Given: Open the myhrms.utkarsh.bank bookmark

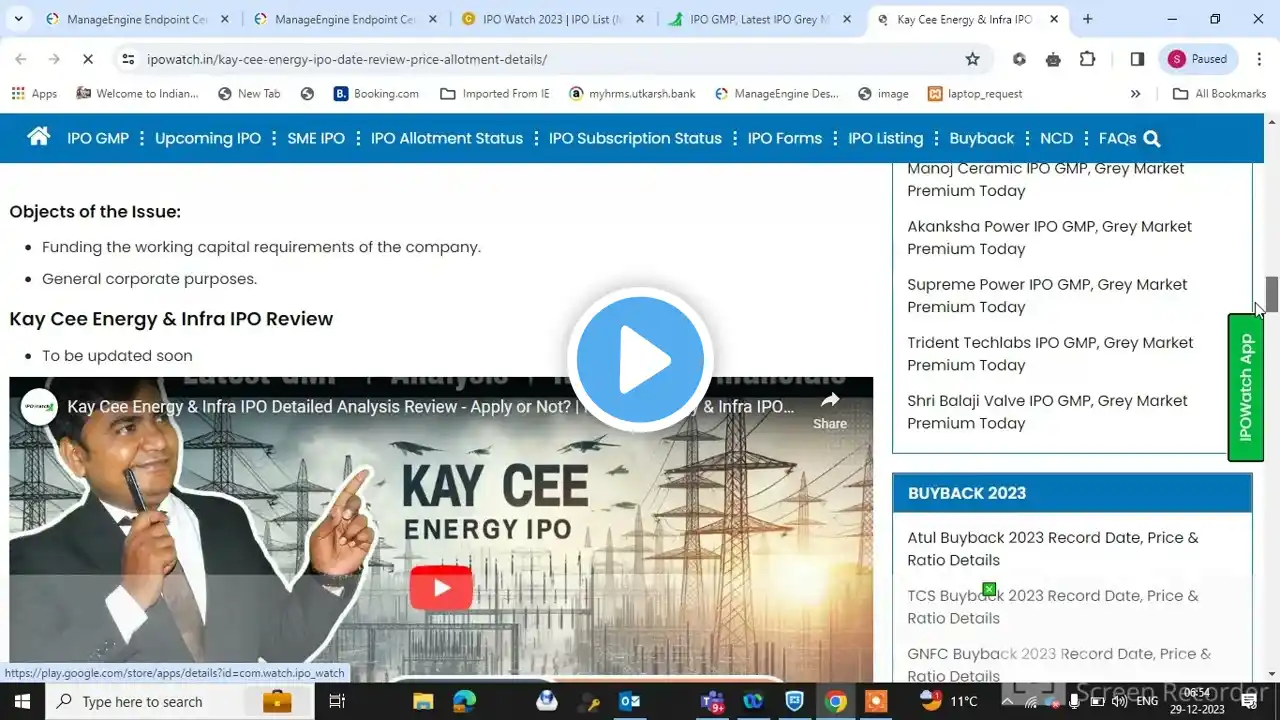Looking at the screenshot, I should tap(632, 94).
